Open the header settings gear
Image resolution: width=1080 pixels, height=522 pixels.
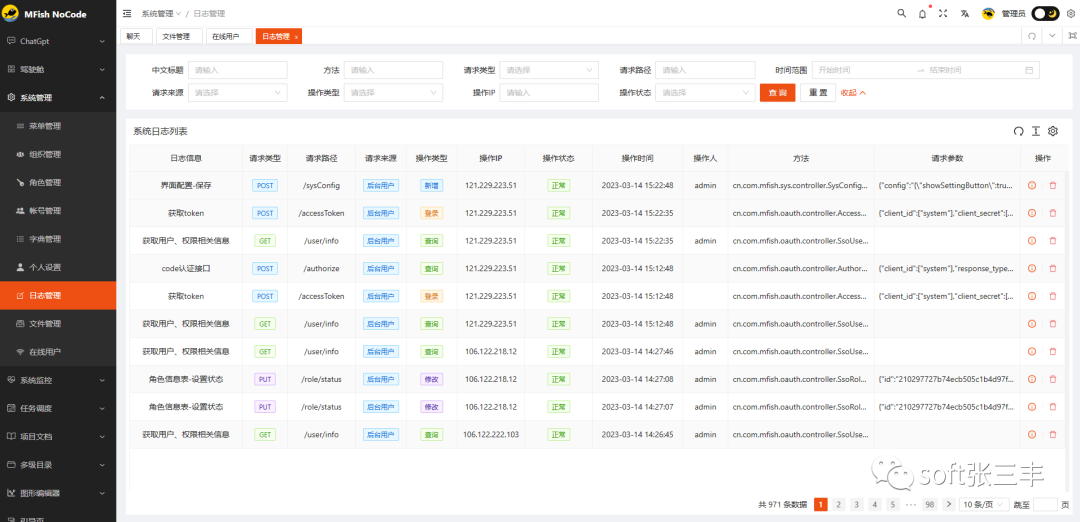pos(1070,13)
